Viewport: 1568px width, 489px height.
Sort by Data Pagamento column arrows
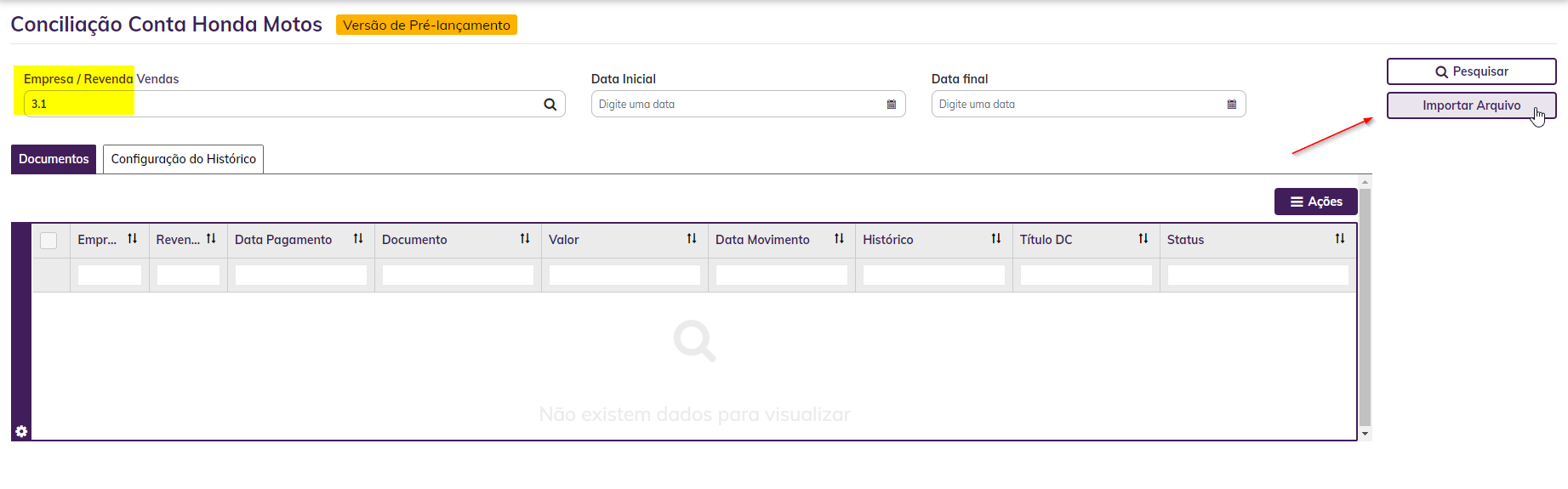358,239
